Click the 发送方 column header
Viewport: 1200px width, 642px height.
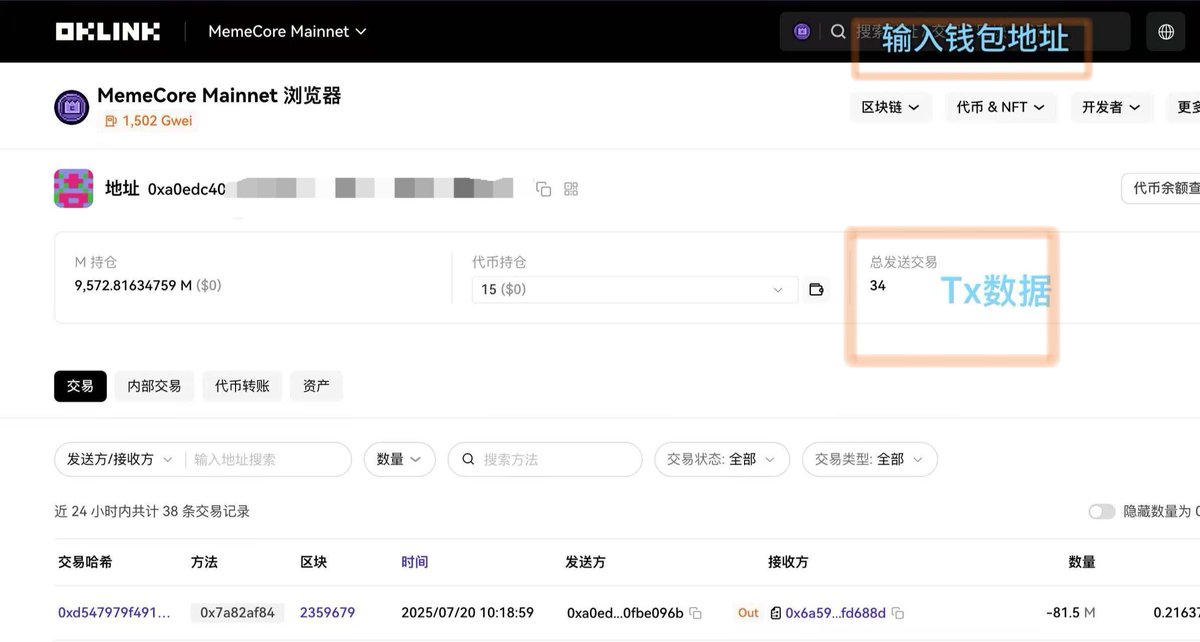(585, 562)
